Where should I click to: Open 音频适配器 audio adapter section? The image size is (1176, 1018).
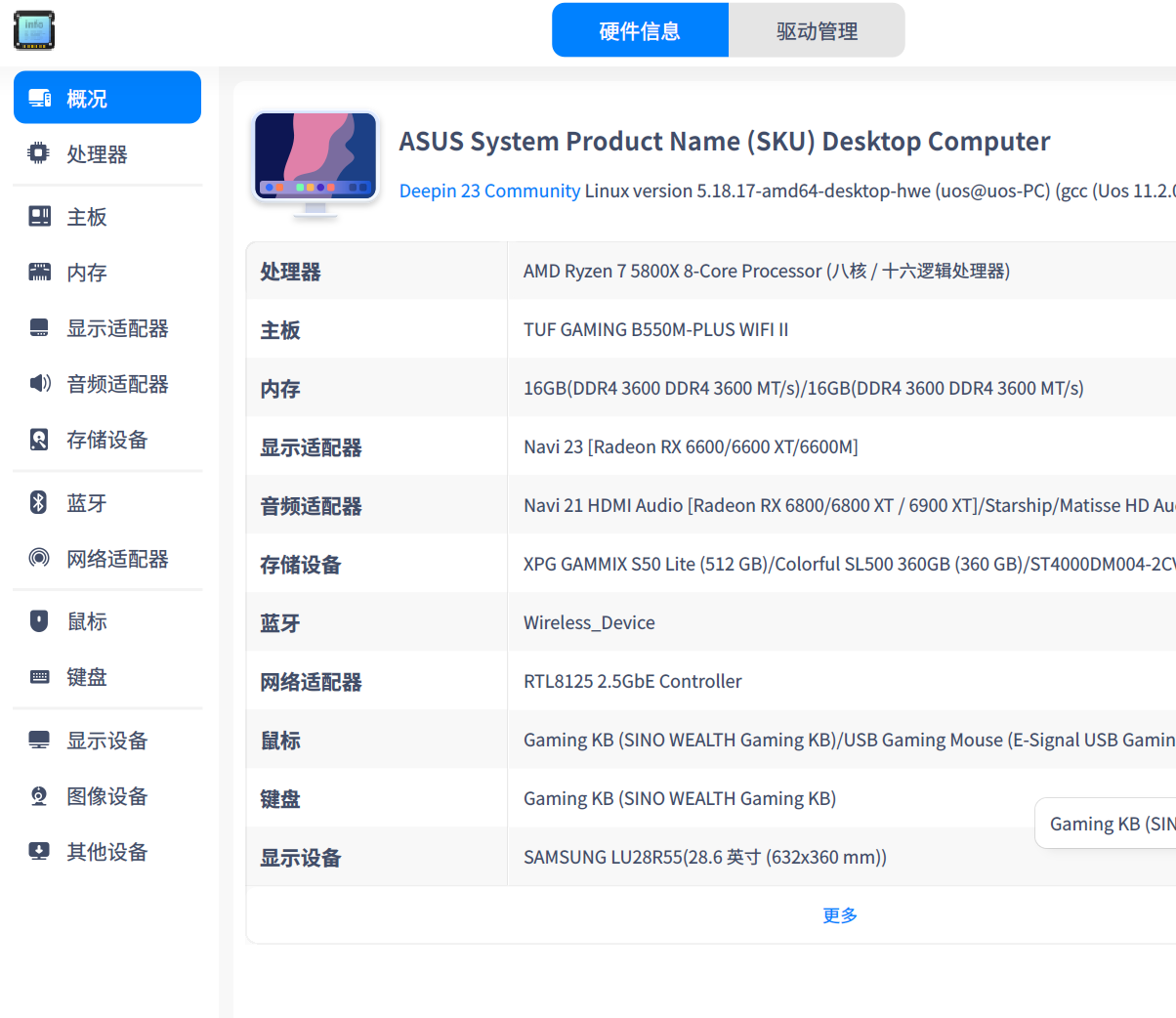pyautogui.click(x=37, y=384)
